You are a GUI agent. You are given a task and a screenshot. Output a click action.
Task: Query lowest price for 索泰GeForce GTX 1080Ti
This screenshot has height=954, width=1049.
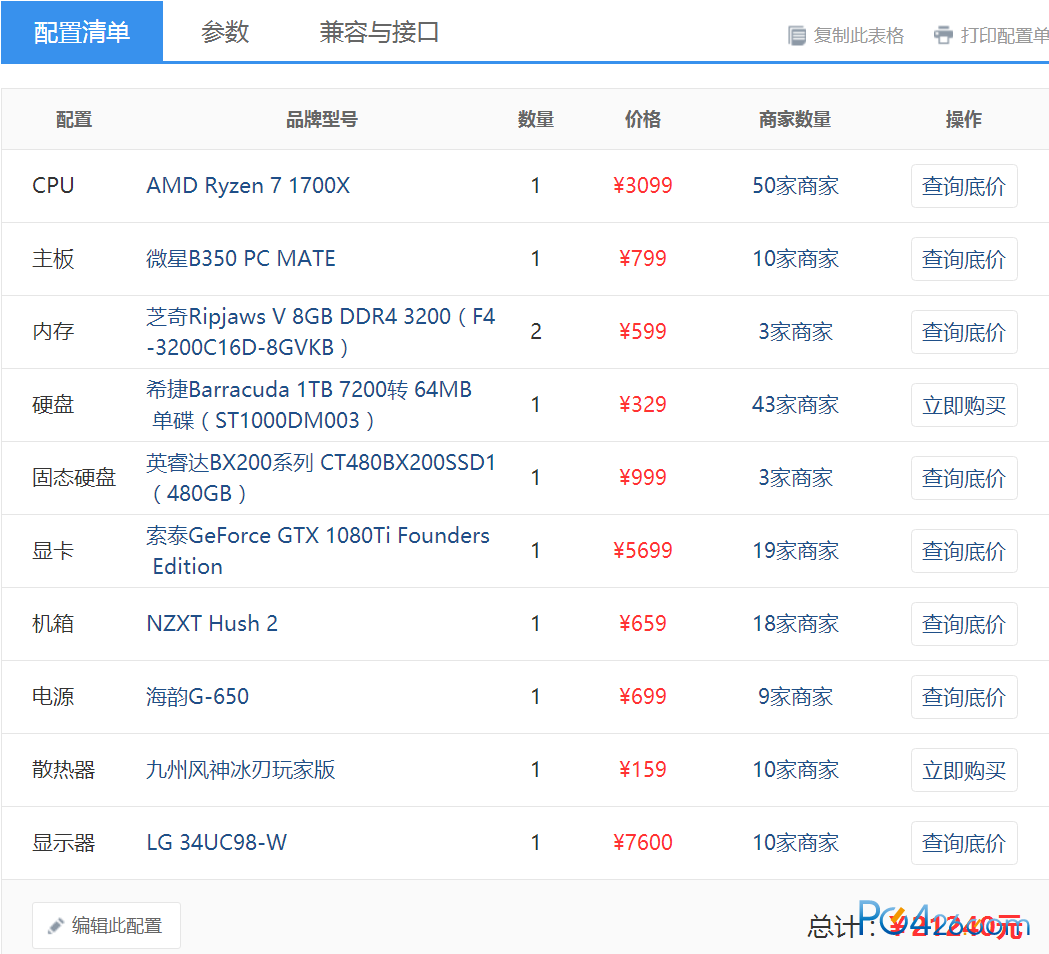point(964,551)
